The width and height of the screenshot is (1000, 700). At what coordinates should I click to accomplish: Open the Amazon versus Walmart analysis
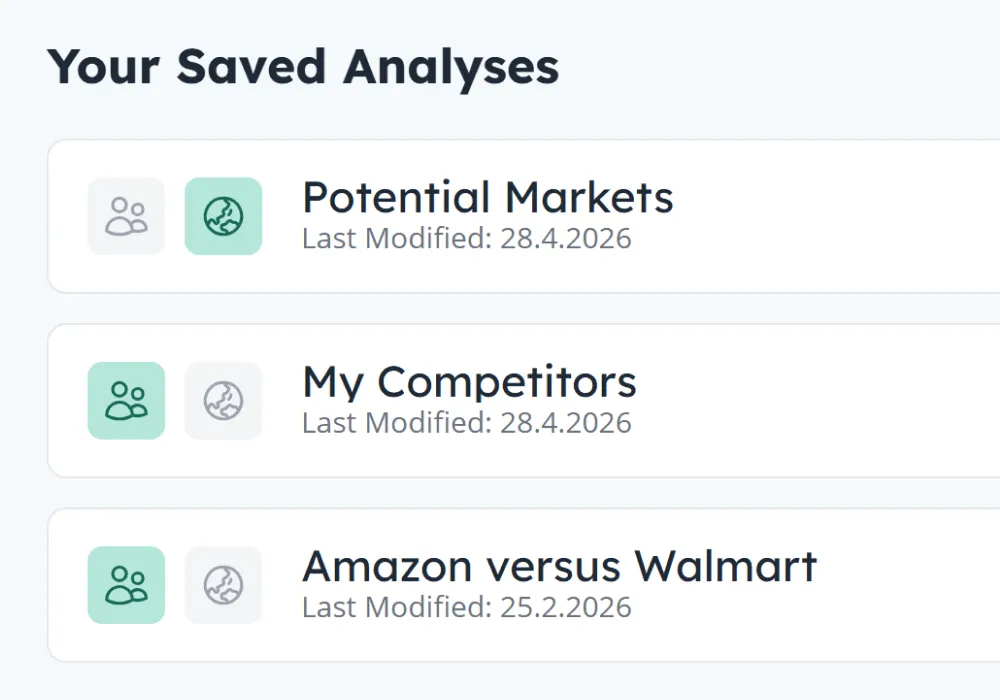[560, 566]
